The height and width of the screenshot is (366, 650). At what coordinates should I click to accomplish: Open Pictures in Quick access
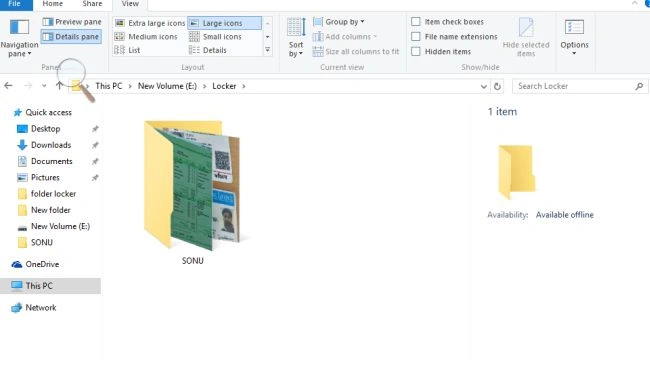(x=45, y=177)
